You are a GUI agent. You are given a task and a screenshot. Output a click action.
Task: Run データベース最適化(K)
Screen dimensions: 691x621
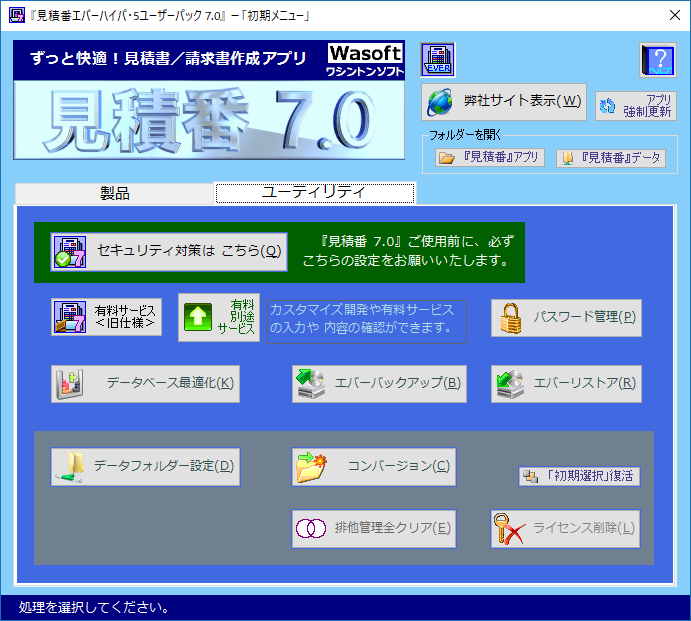[146, 383]
